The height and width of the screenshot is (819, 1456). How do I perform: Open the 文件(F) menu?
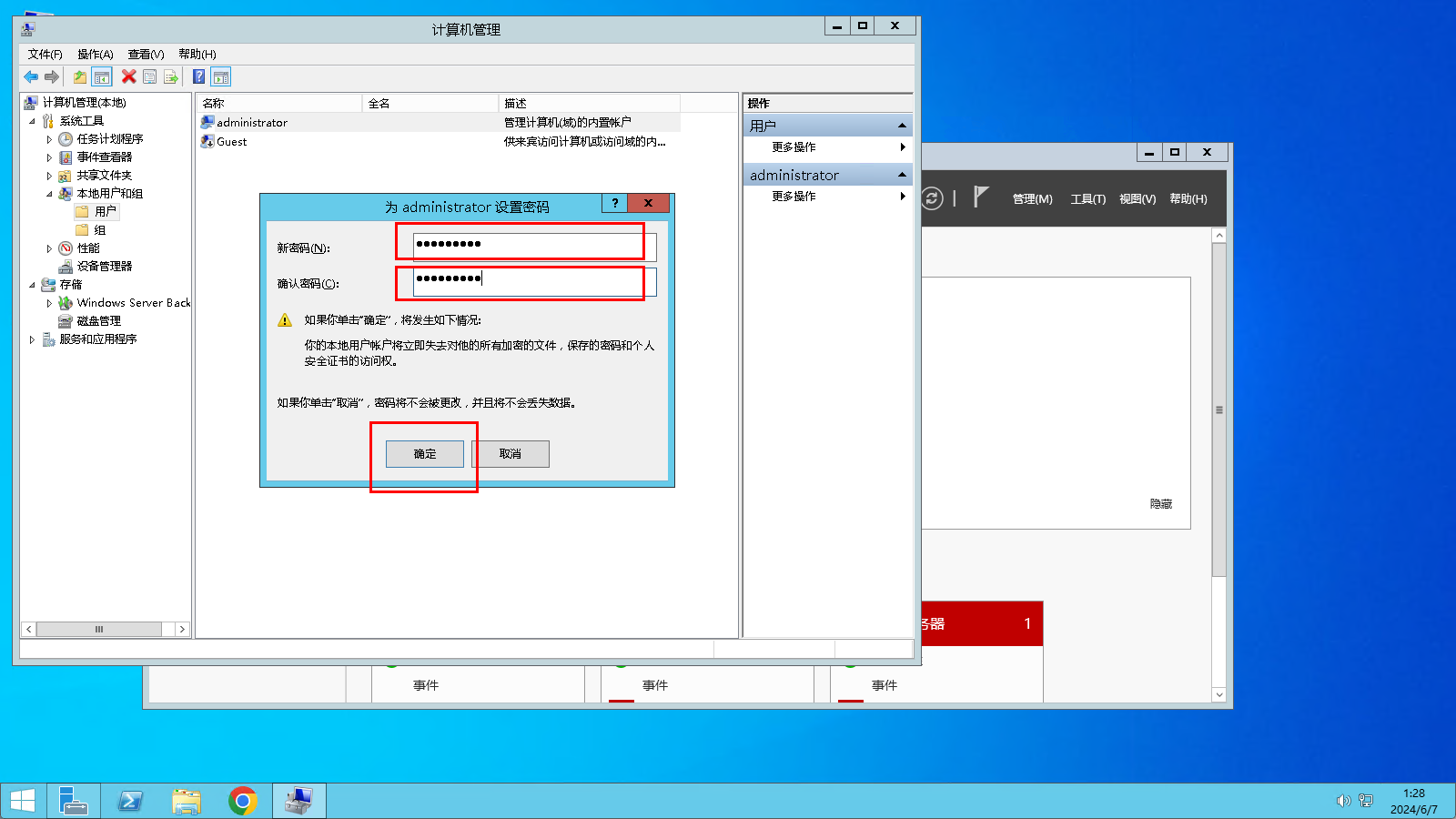click(x=45, y=55)
